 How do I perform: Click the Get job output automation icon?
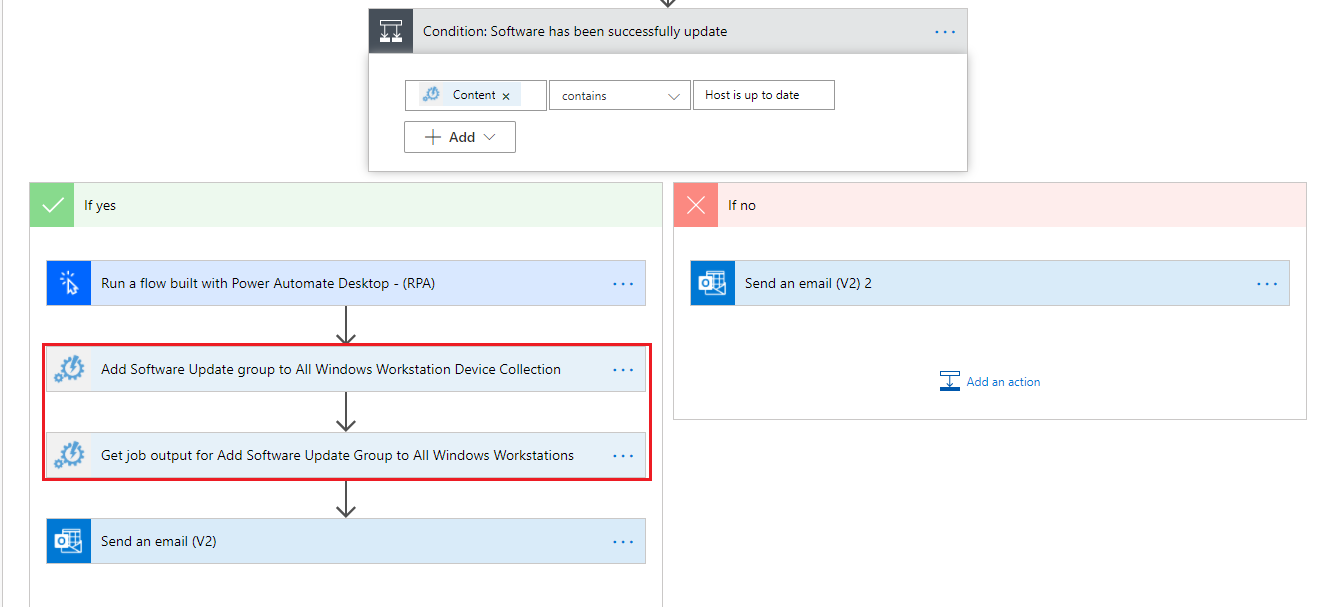pos(69,456)
